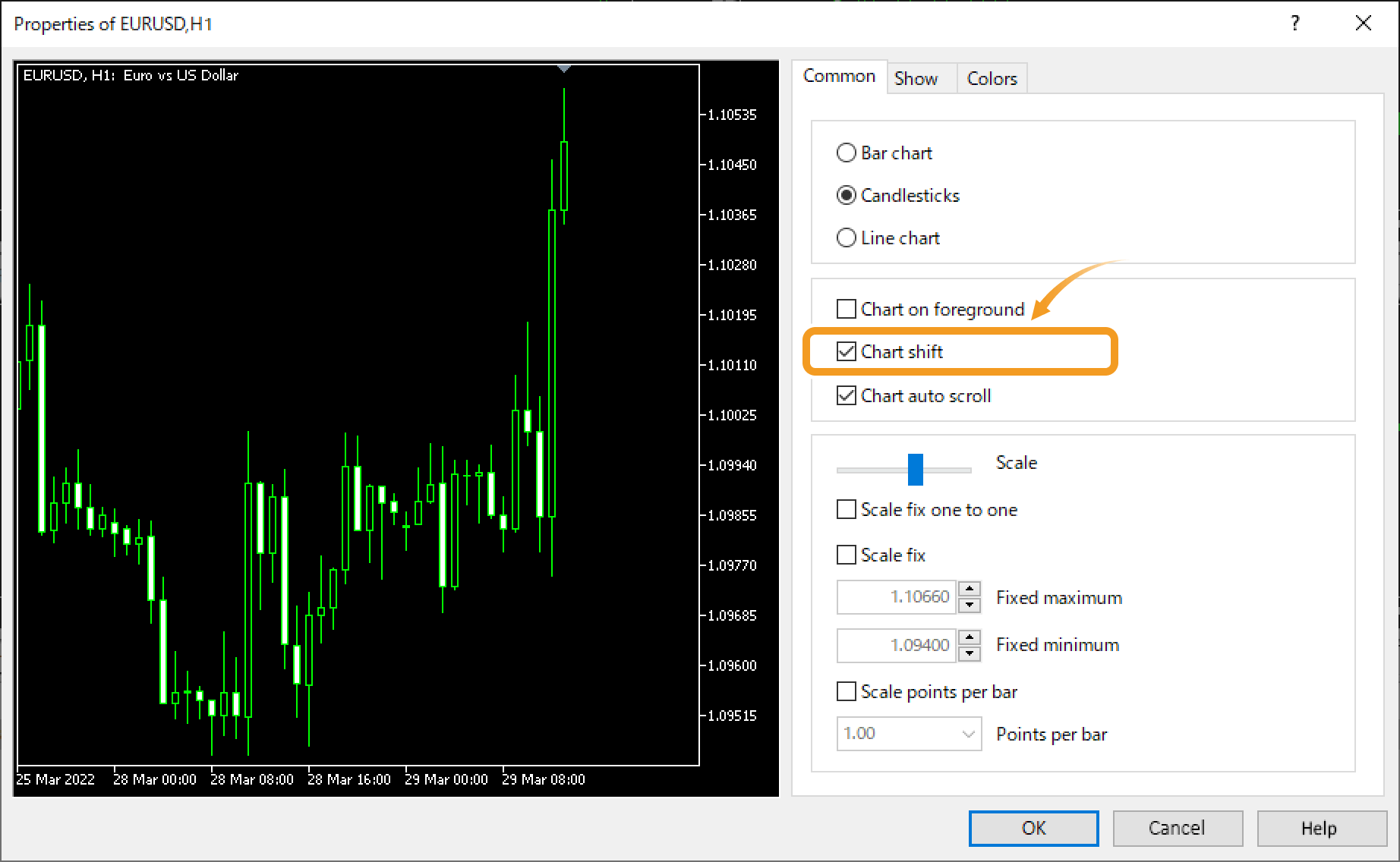Click the question mark help icon

tap(1294, 23)
